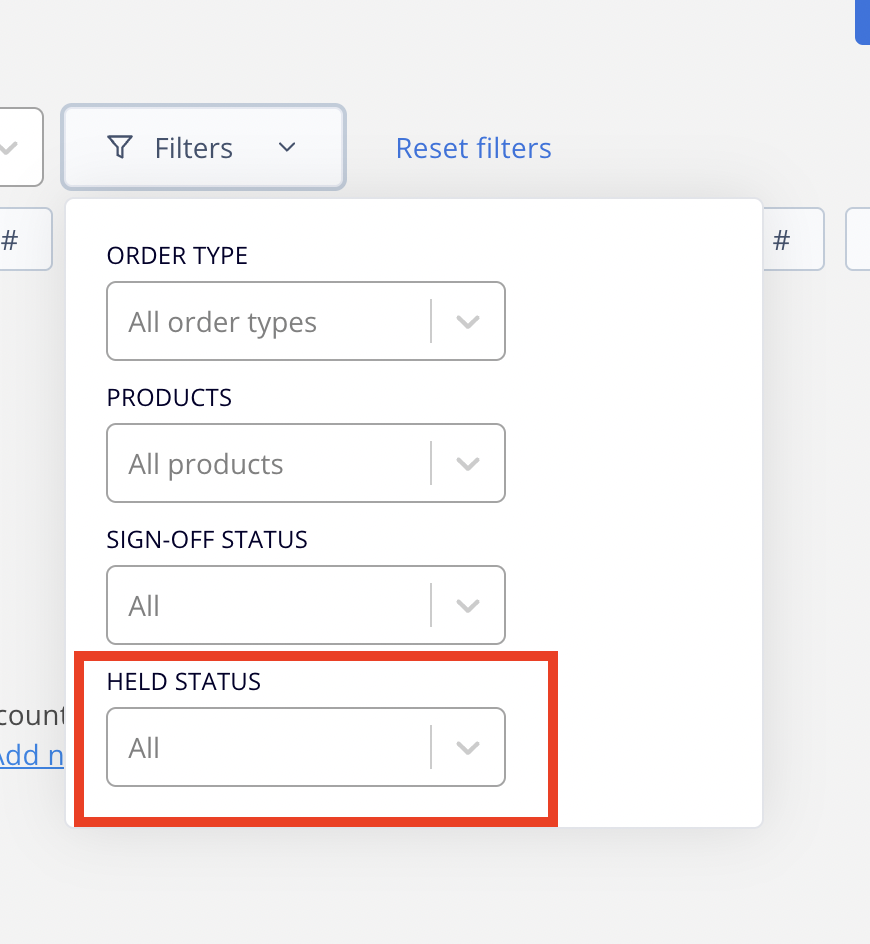
Task: Click the # field left of filter panel
Action: (x=26, y=240)
